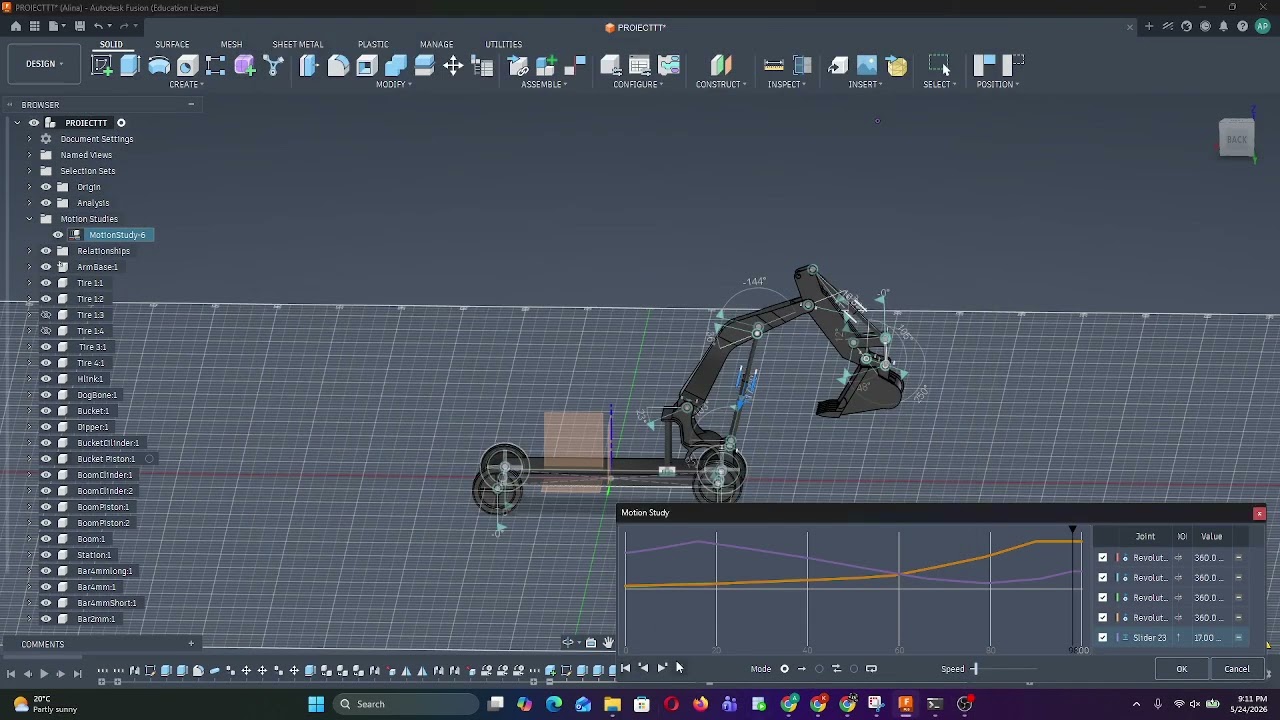Open the Design workspace dropdown
Viewport: 1280px width, 720px height.
[44, 64]
